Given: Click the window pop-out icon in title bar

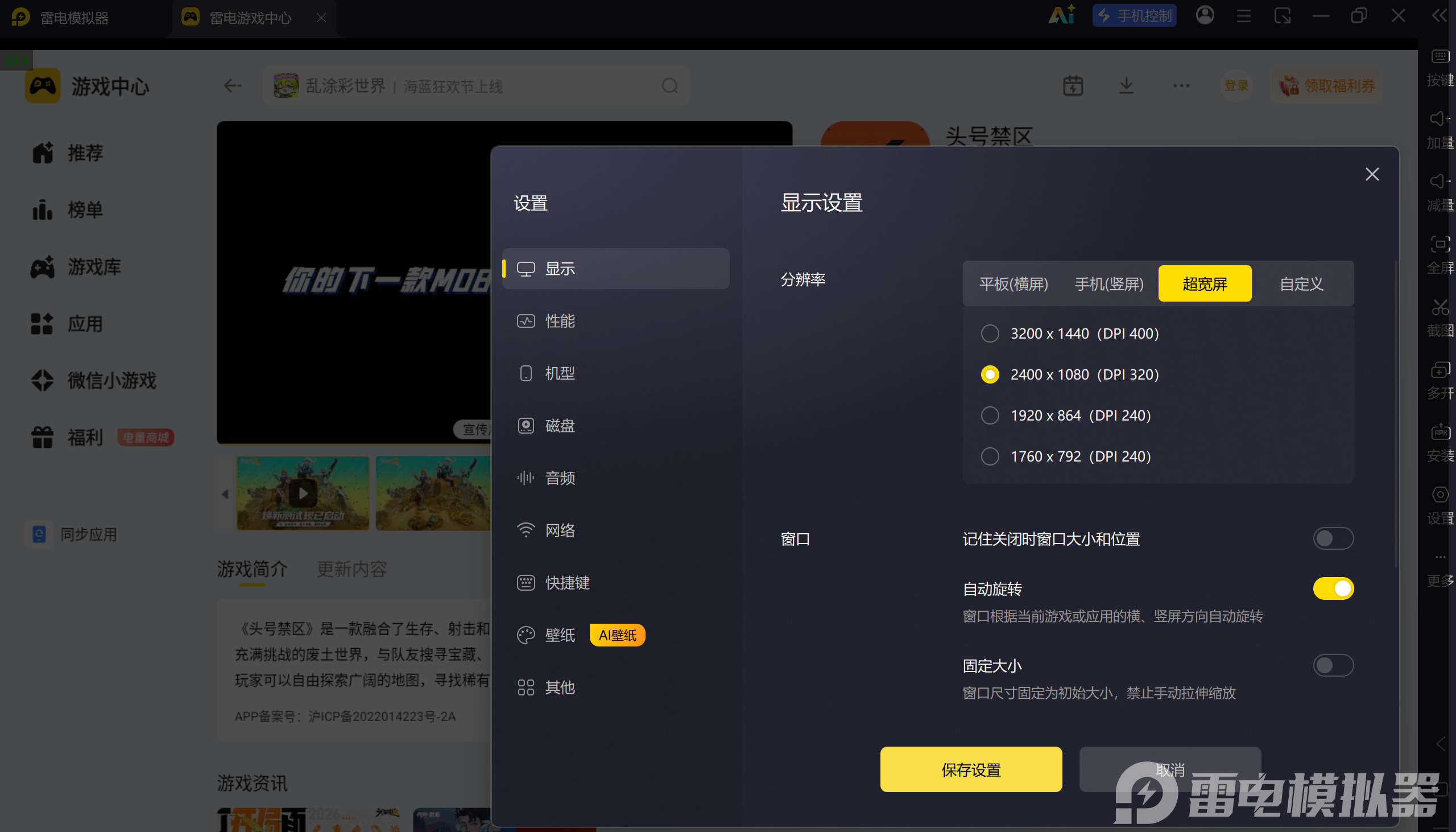Looking at the screenshot, I should click(x=1283, y=16).
